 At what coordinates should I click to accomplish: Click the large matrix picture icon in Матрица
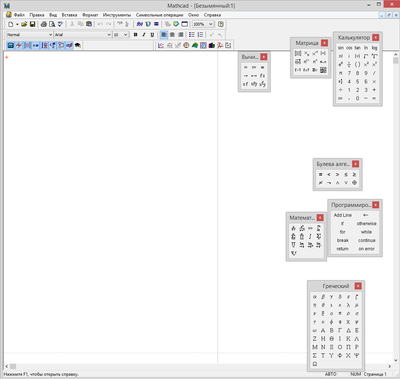coord(323,70)
